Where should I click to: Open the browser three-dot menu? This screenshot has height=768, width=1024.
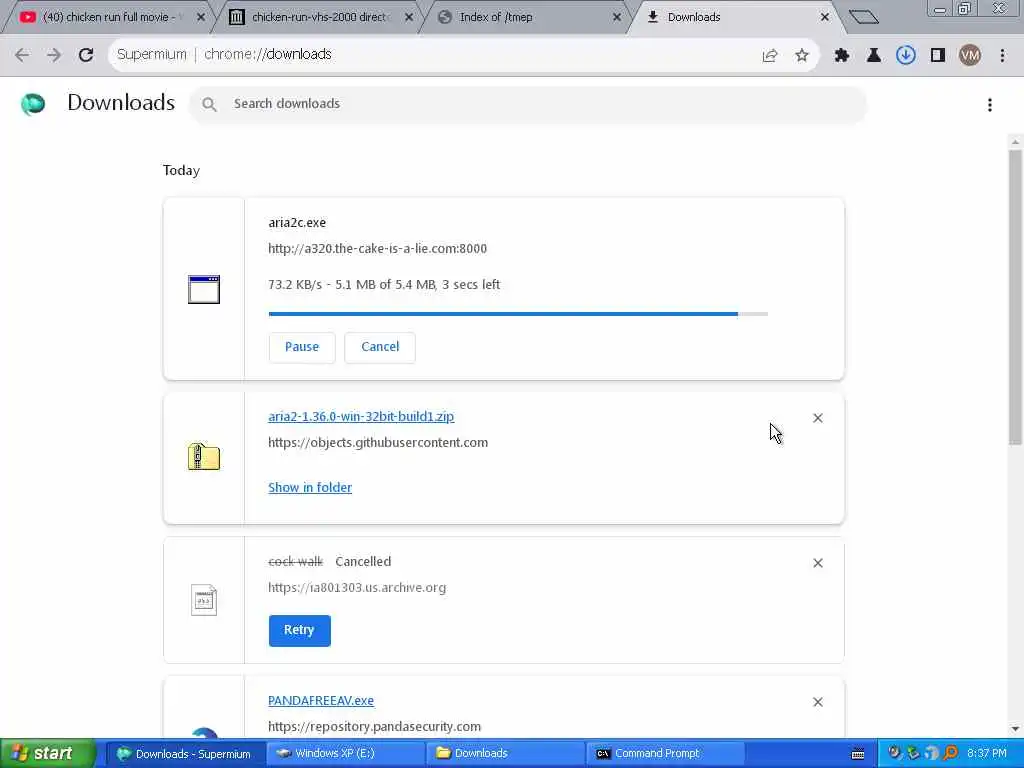1002,56
